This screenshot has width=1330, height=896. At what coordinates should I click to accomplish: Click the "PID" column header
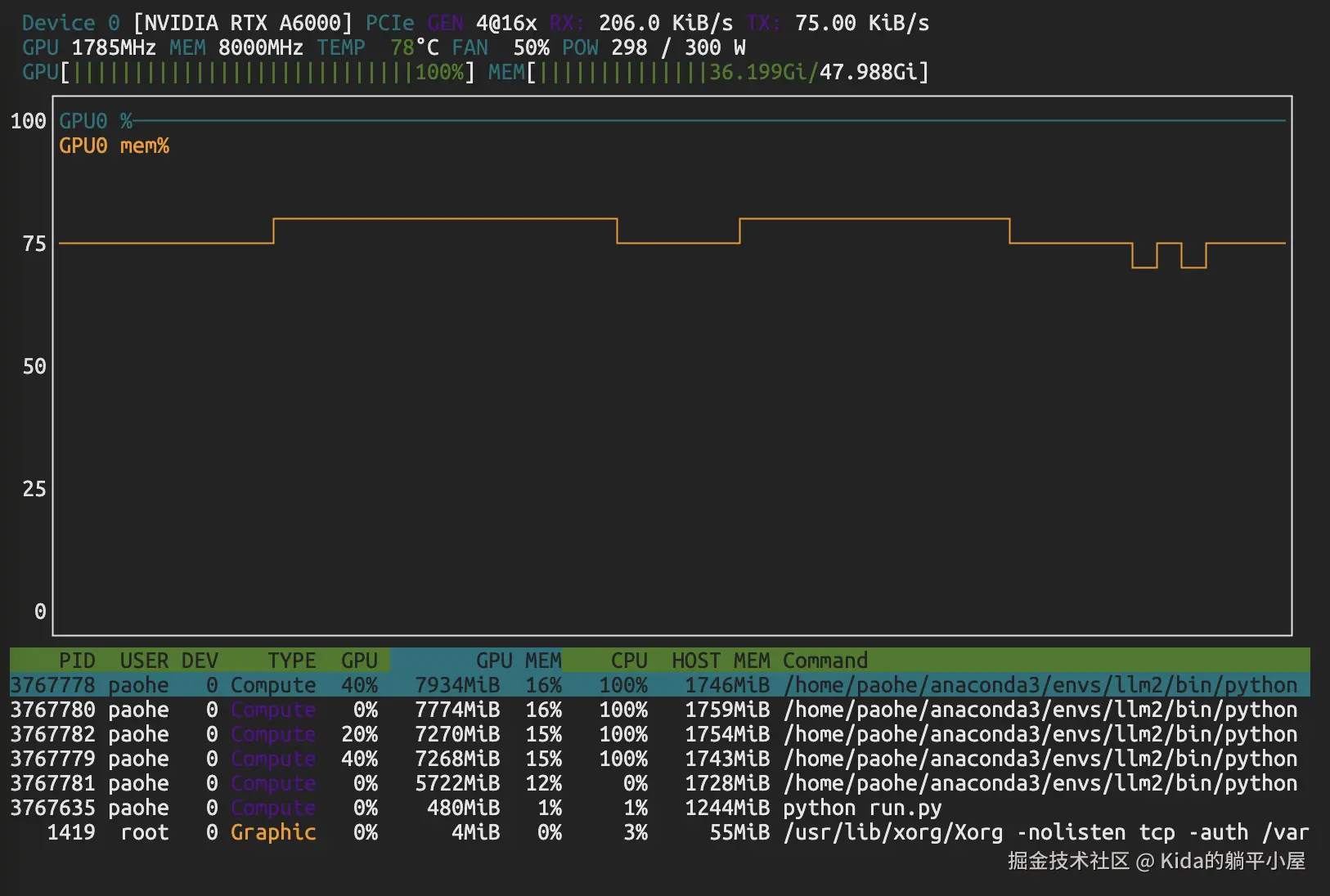tap(77, 661)
